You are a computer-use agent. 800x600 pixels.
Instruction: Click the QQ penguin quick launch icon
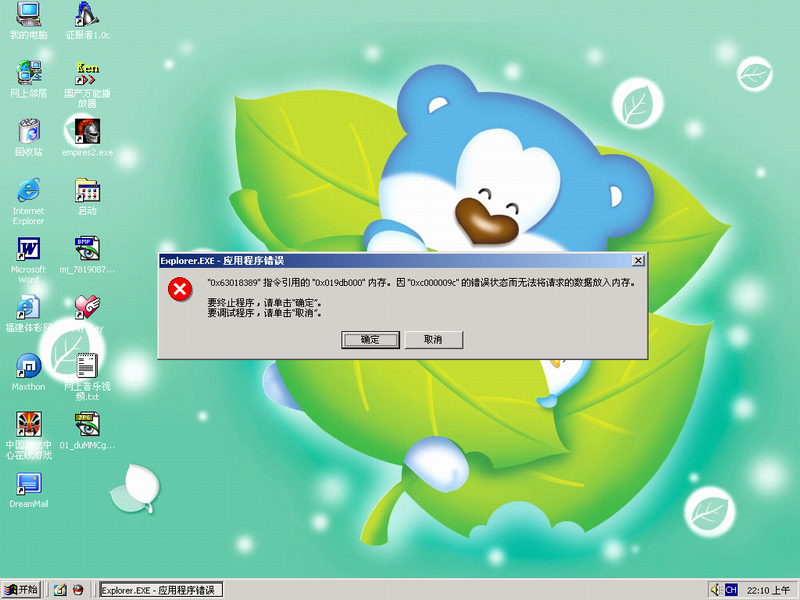tap(78, 590)
